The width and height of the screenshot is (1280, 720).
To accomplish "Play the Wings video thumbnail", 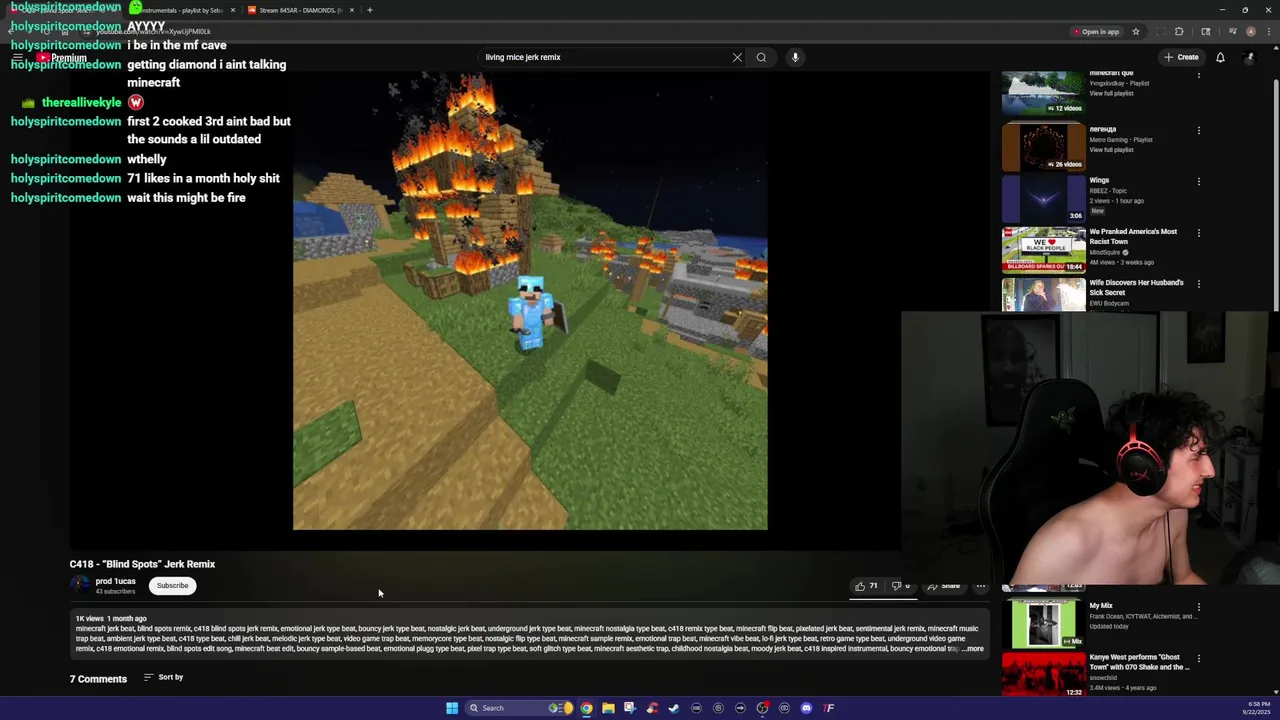I will (1043, 198).
